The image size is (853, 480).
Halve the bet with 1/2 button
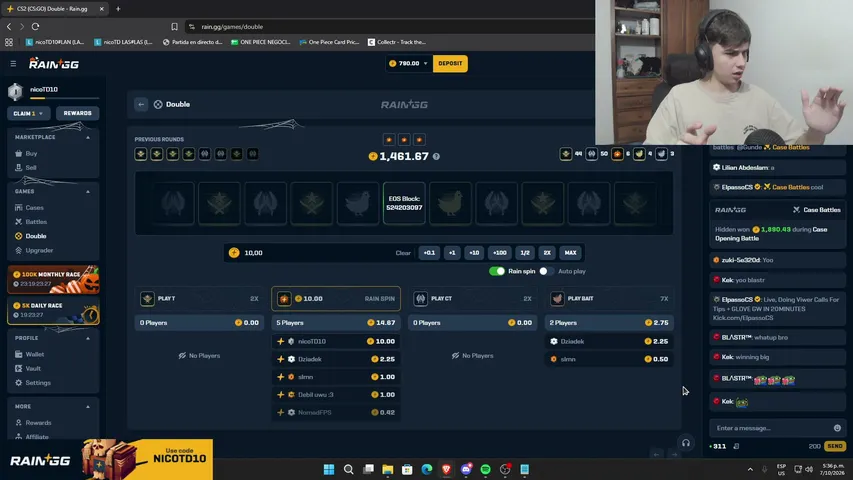tap(525, 253)
